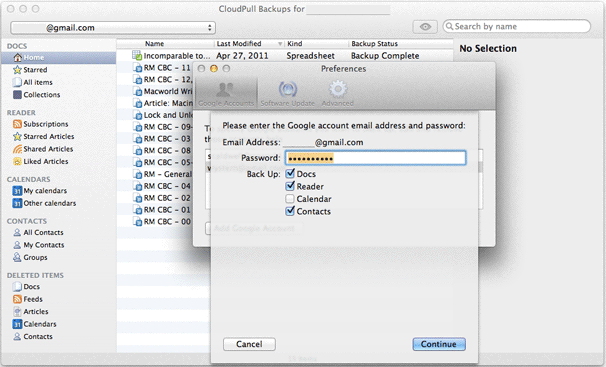
Task: Click the My Contacts person icon
Action: click(17, 245)
